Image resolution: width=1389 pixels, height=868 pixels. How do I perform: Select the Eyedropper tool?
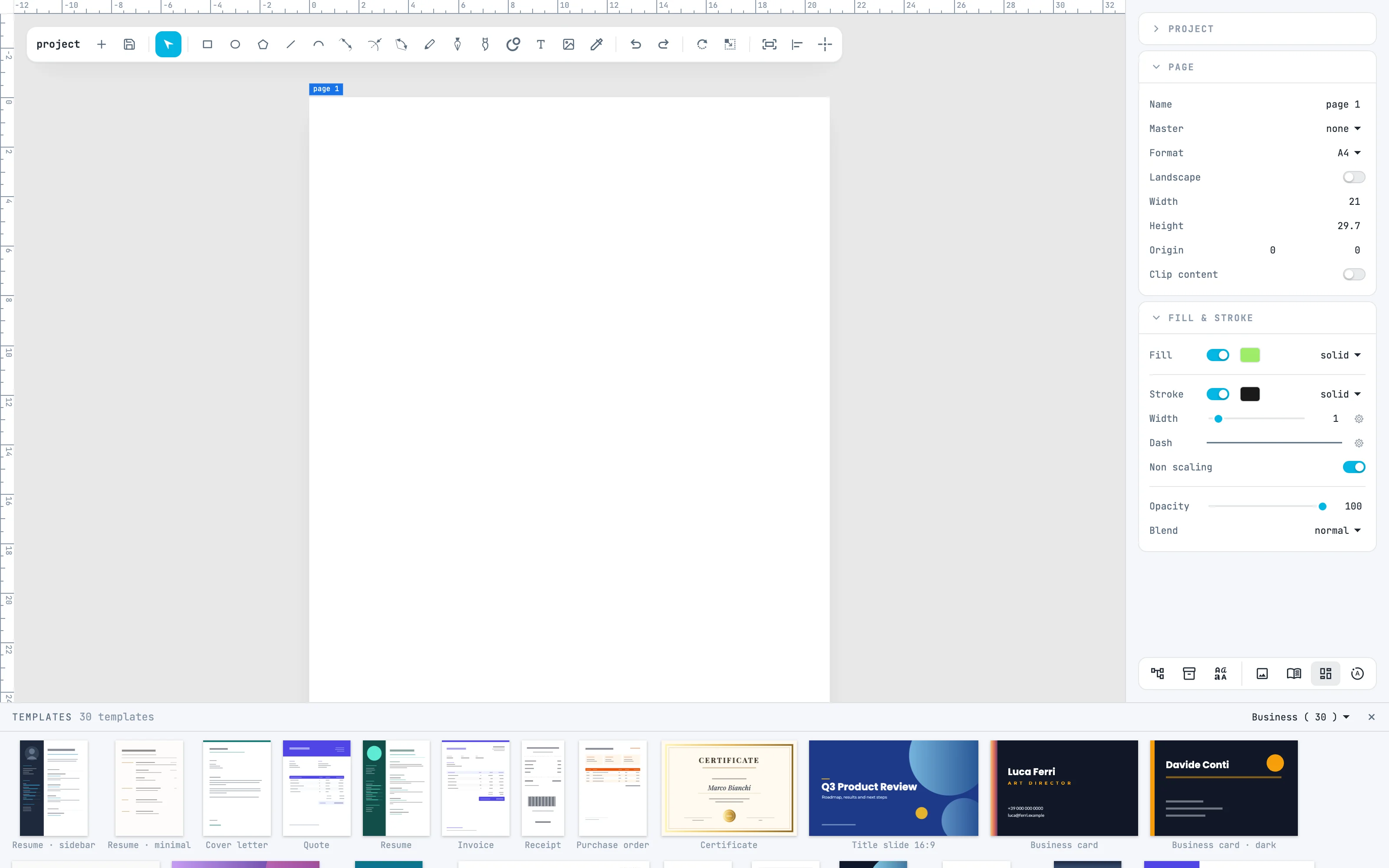tap(596, 44)
